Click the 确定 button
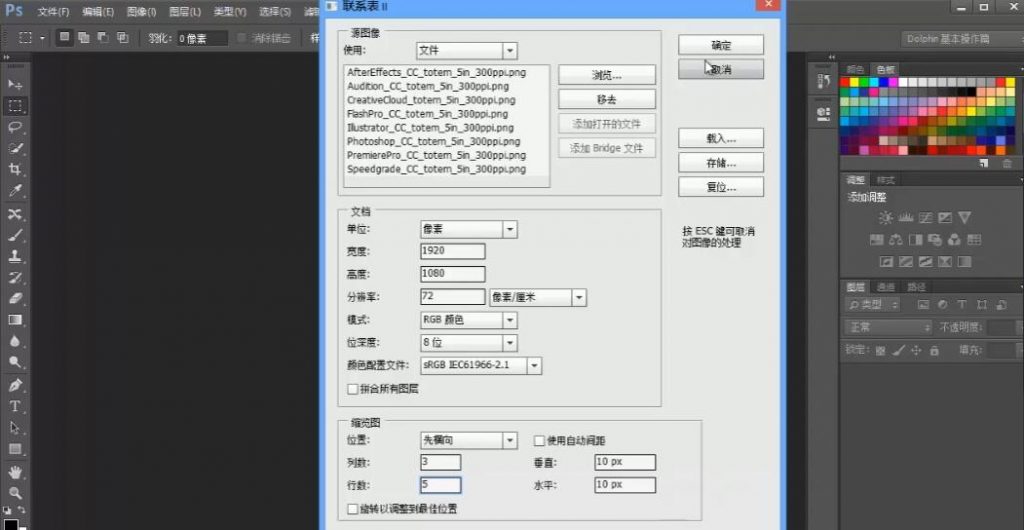1024x530 pixels. pos(721,45)
